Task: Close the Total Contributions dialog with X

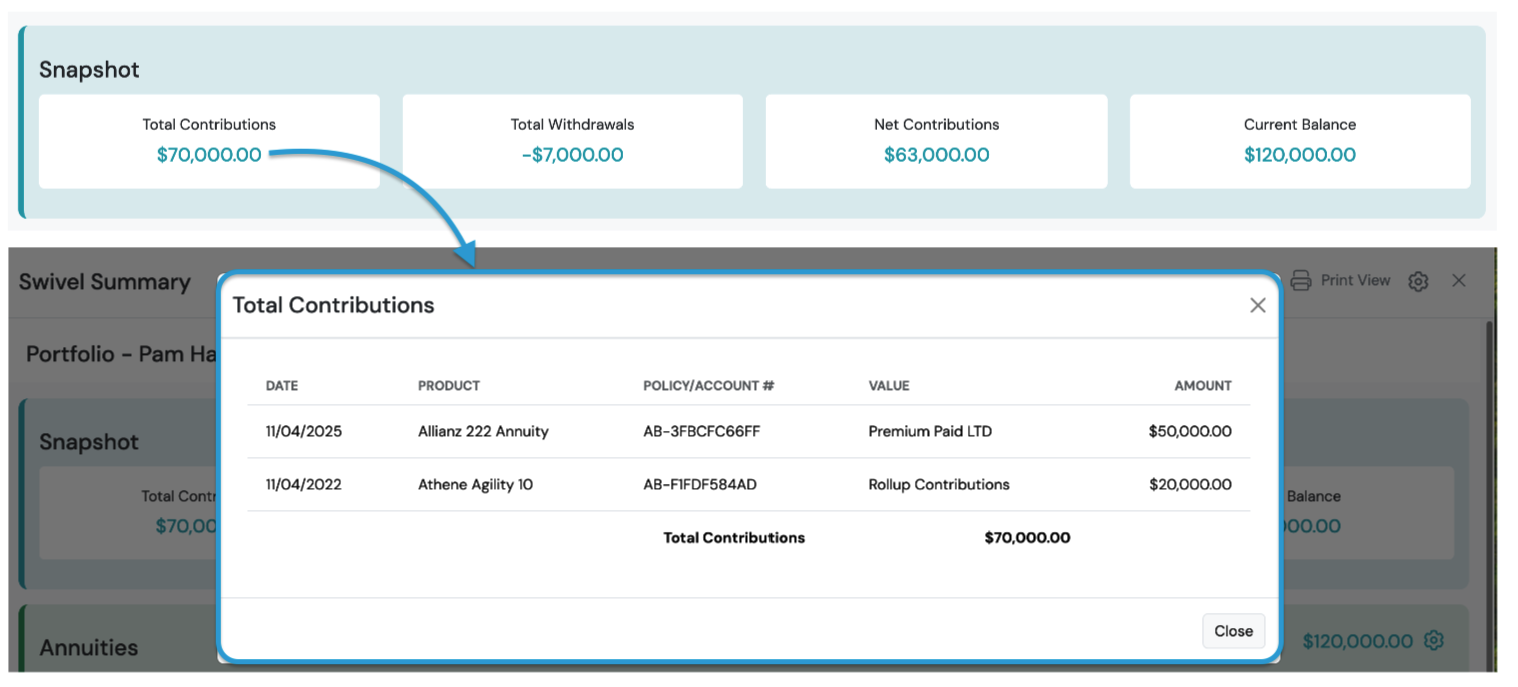Action: (1257, 306)
